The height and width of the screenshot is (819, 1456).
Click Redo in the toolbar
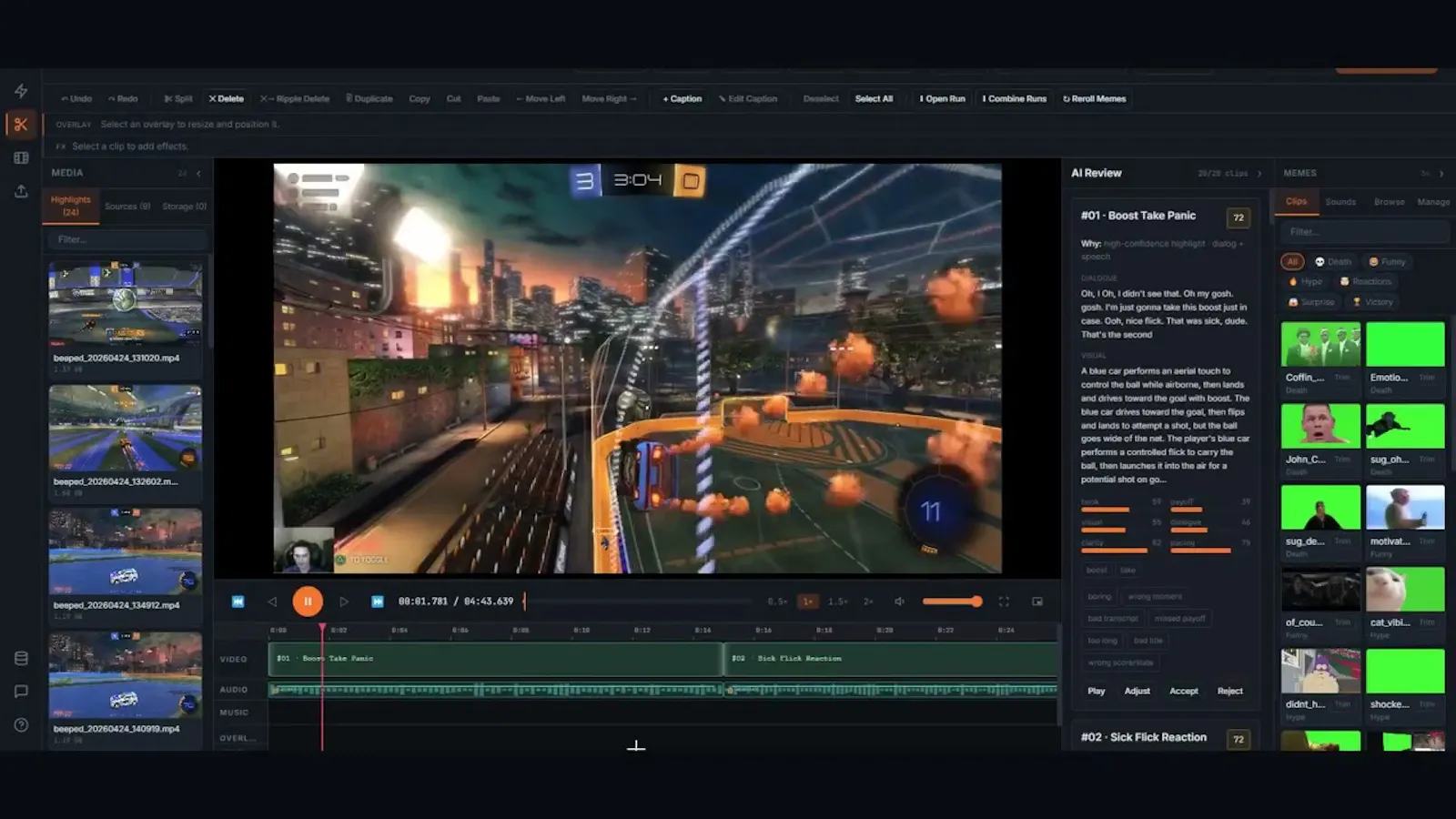click(123, 98)
